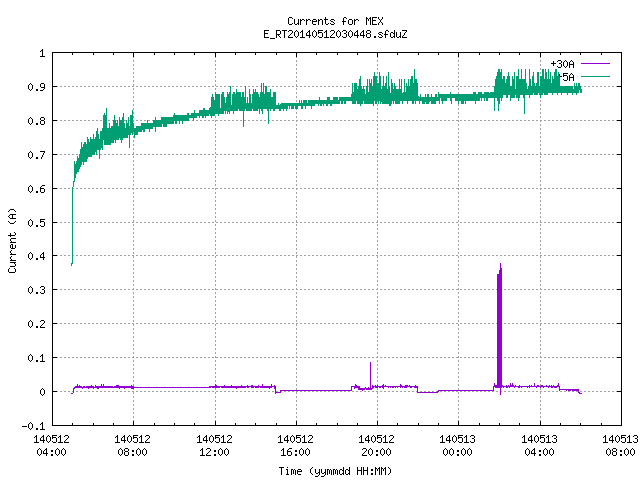Screen dimensions: 640x480
Task: Click x-axis label 140513 00:00
Action: [458, 445]
